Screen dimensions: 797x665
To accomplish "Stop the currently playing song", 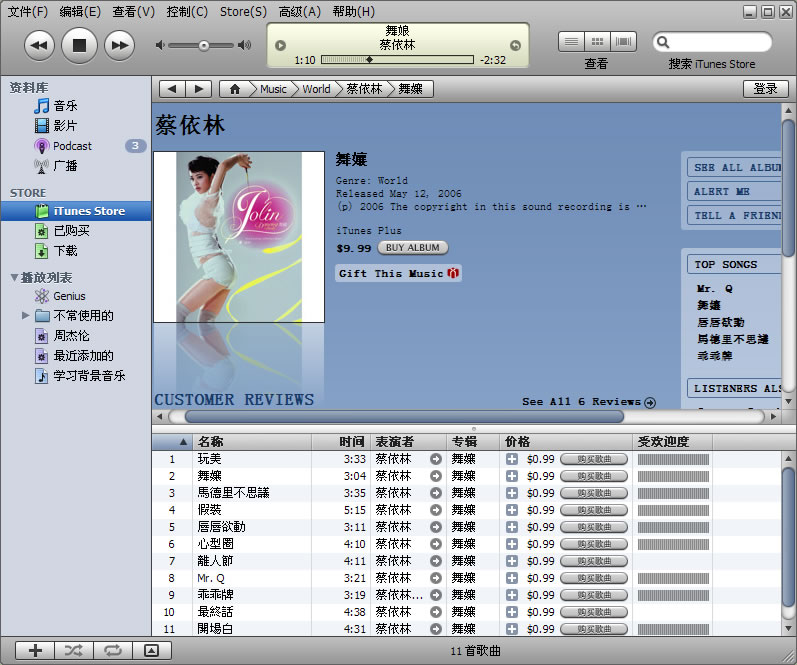I will coord(79,45).
